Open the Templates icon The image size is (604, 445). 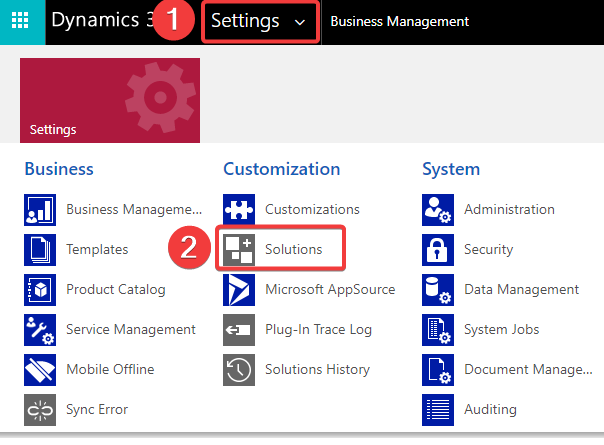(x=40, y=250)
